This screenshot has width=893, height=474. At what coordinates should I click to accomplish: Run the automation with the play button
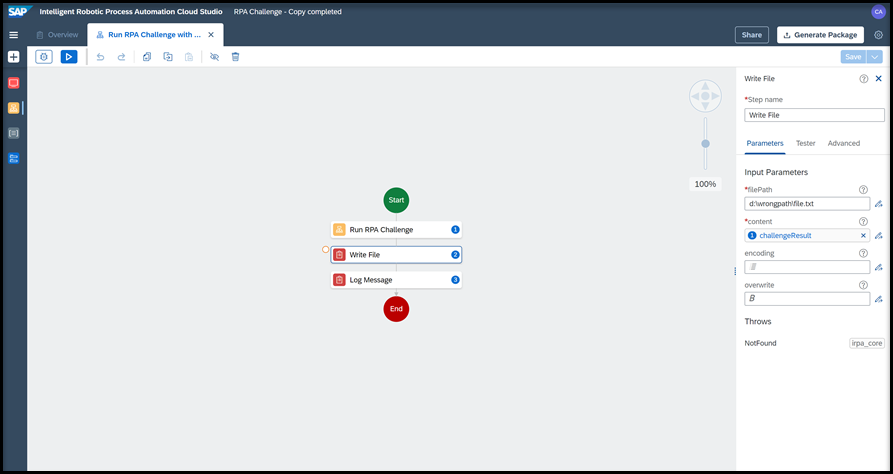[69, 57]
